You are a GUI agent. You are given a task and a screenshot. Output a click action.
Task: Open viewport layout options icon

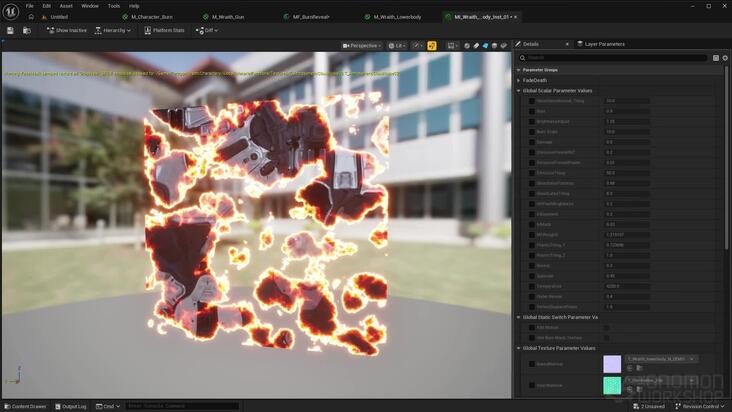click(x=452, y=46)
